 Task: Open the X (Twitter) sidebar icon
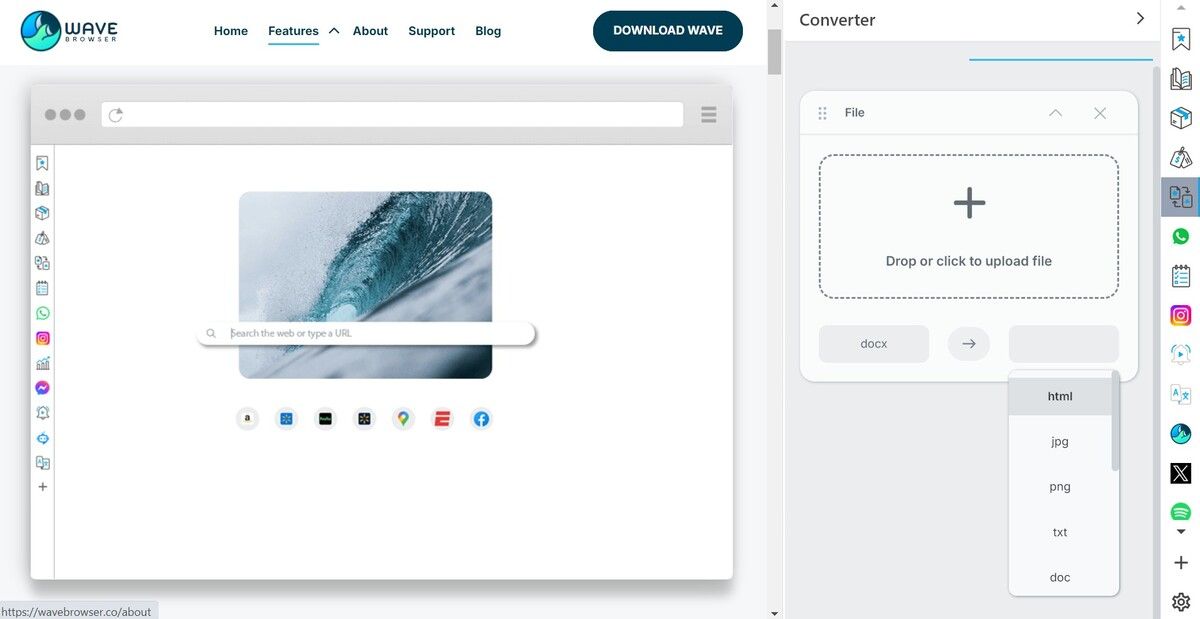tap(1181, 473)
